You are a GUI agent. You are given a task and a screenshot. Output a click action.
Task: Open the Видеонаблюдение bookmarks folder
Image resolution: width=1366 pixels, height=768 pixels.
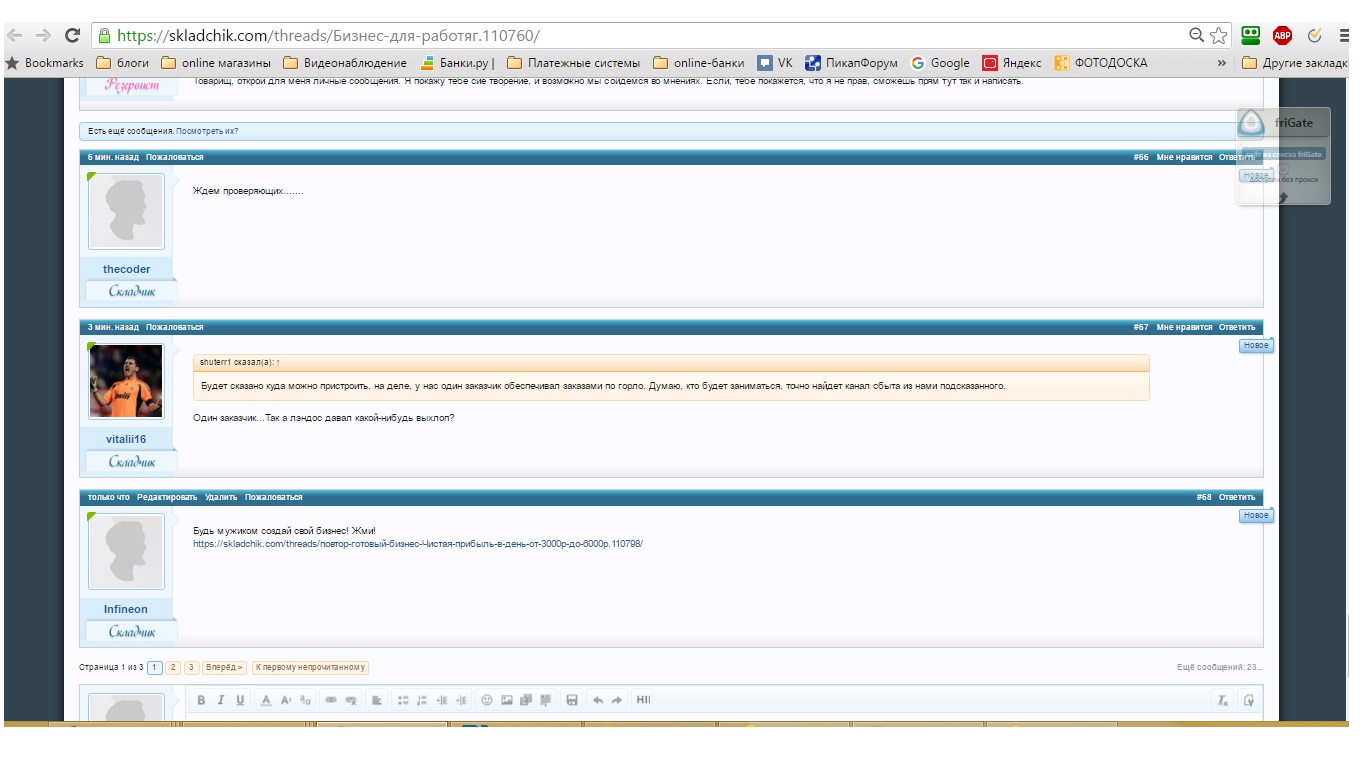point(345,63)
